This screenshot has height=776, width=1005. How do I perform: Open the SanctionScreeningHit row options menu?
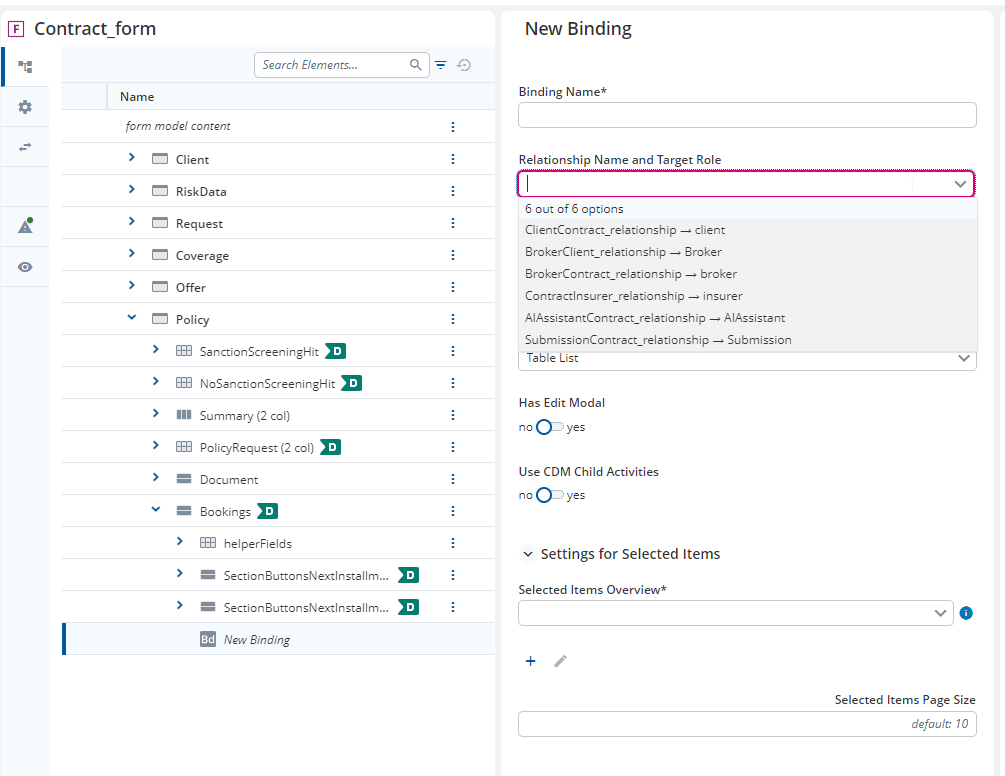[453, 351]
